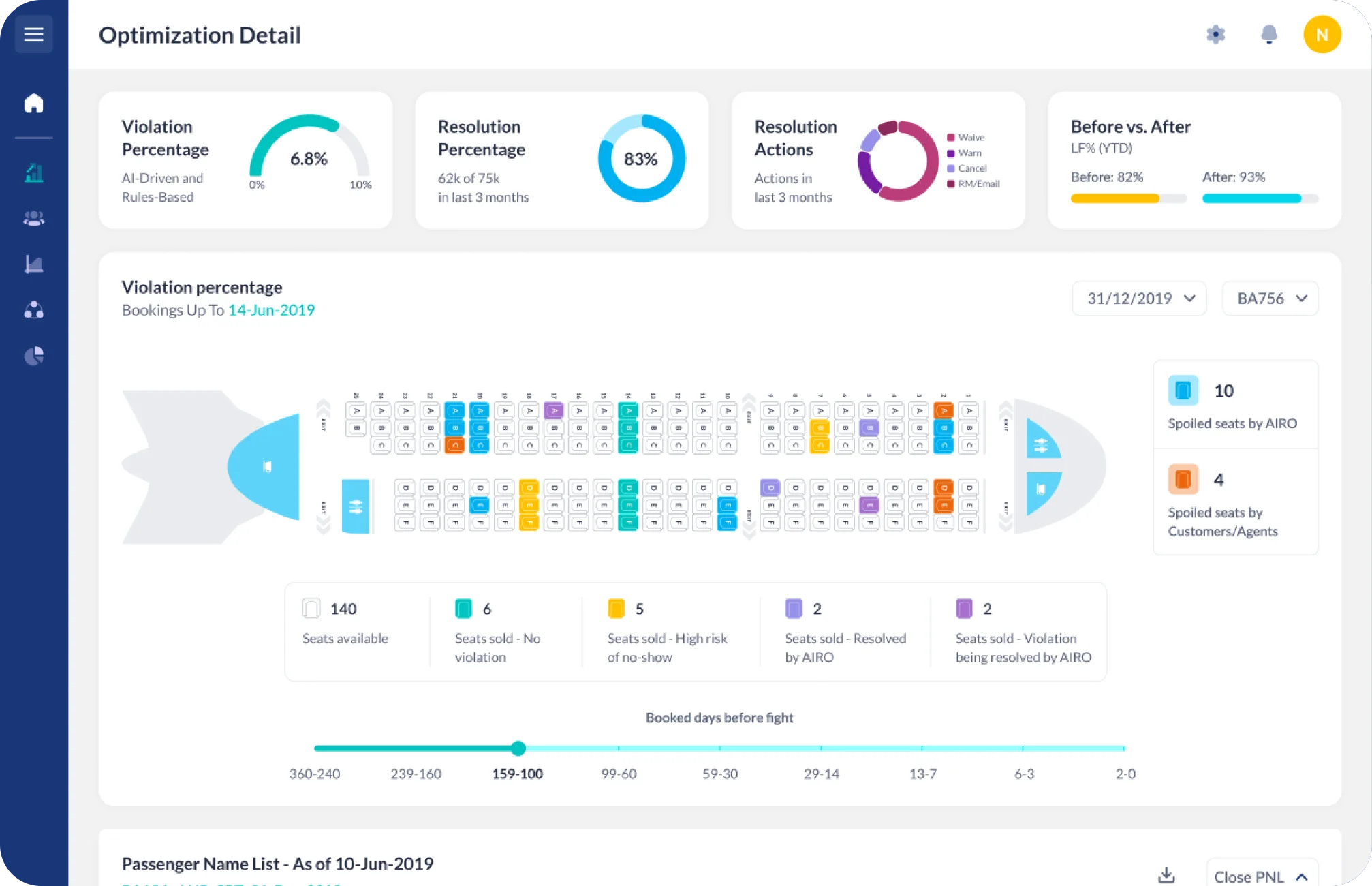Set the slider to 59-30
The width and height of the screenshot is (1372, 886).
click(720, 774)
